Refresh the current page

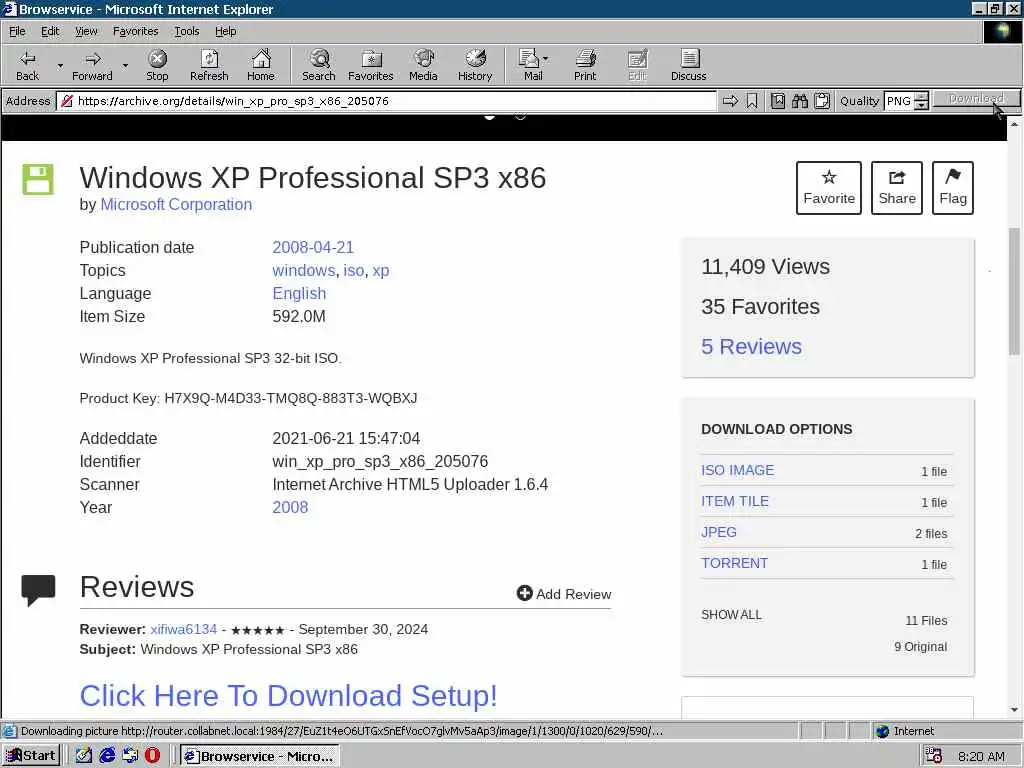(x=209, y=65)
